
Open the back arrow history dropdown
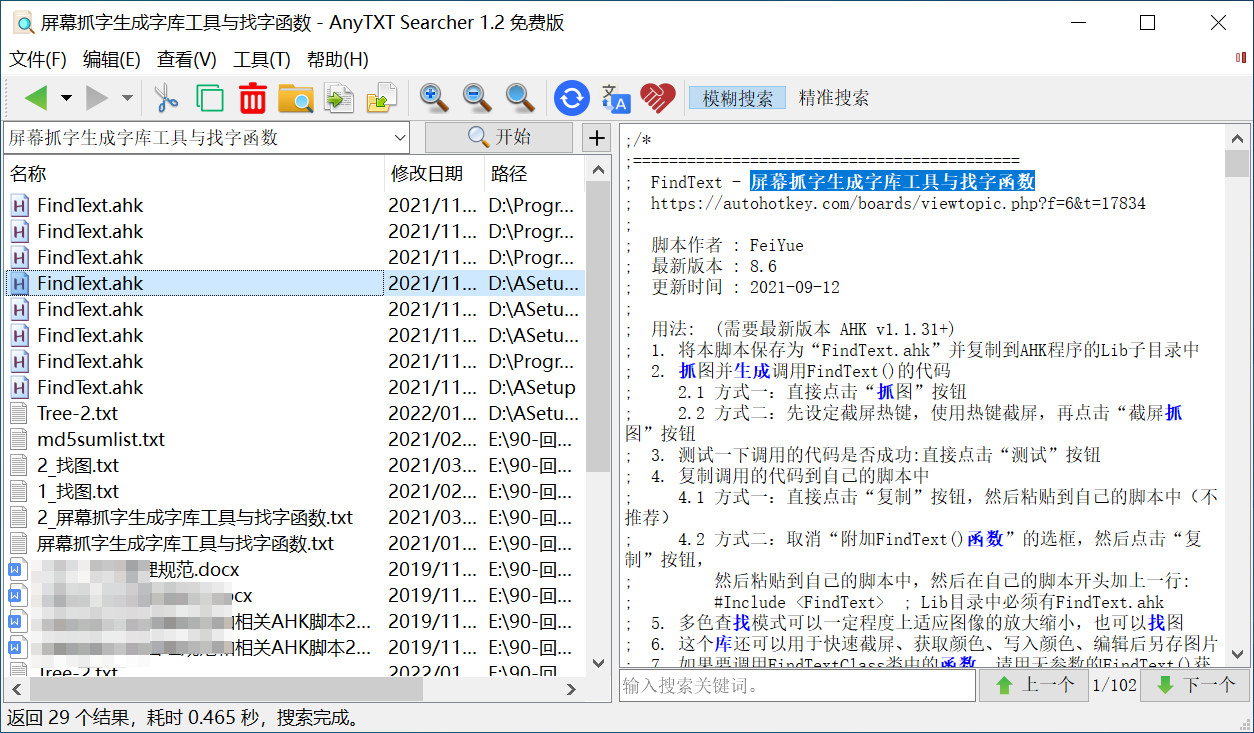pos(66,98)
